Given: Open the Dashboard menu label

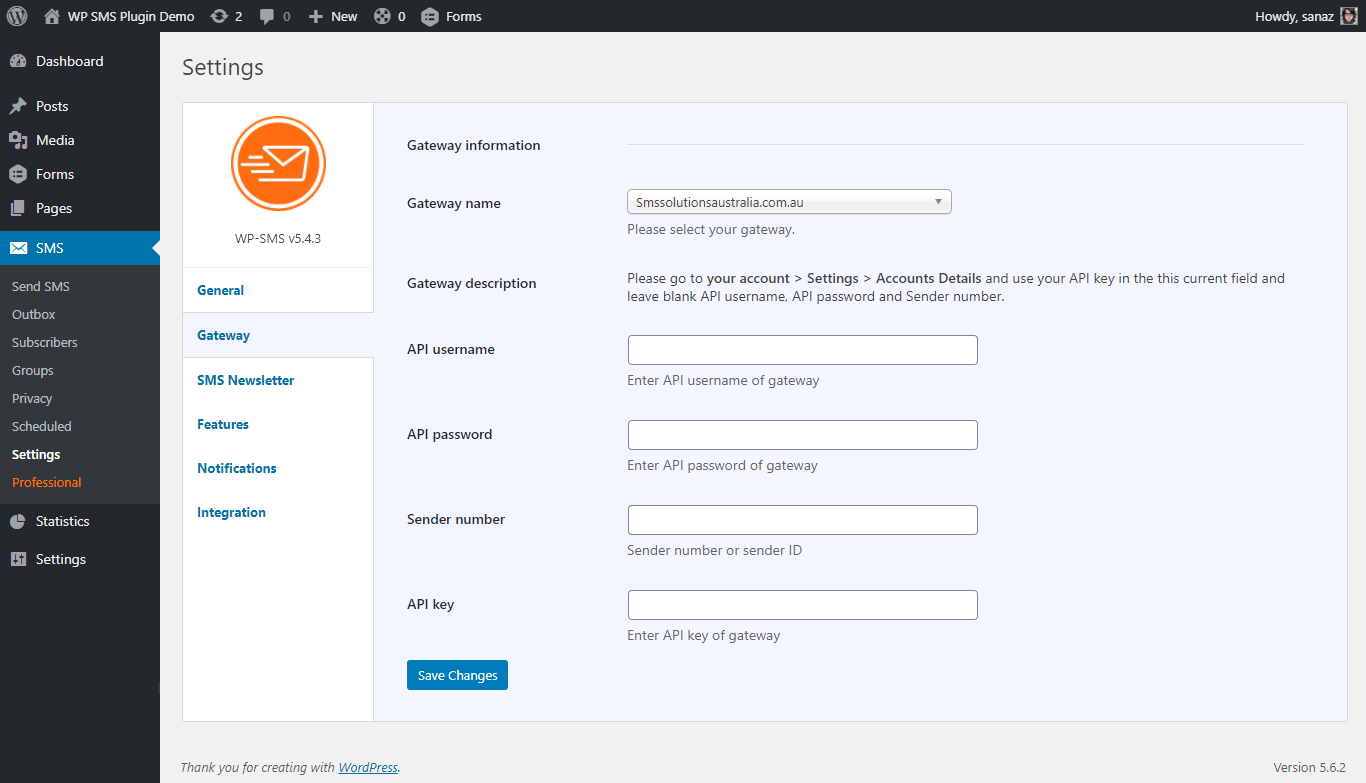Looking at the screenshot, I should click(x=70, y=61).
